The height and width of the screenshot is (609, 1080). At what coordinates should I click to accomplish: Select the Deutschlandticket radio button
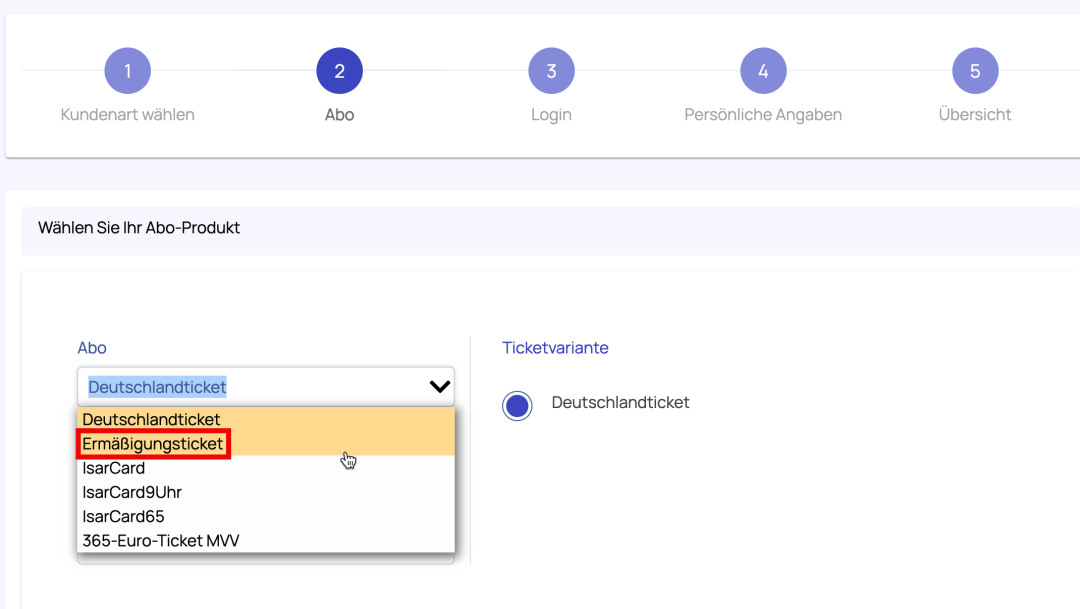pyautogui.click(x=517, y=405)
